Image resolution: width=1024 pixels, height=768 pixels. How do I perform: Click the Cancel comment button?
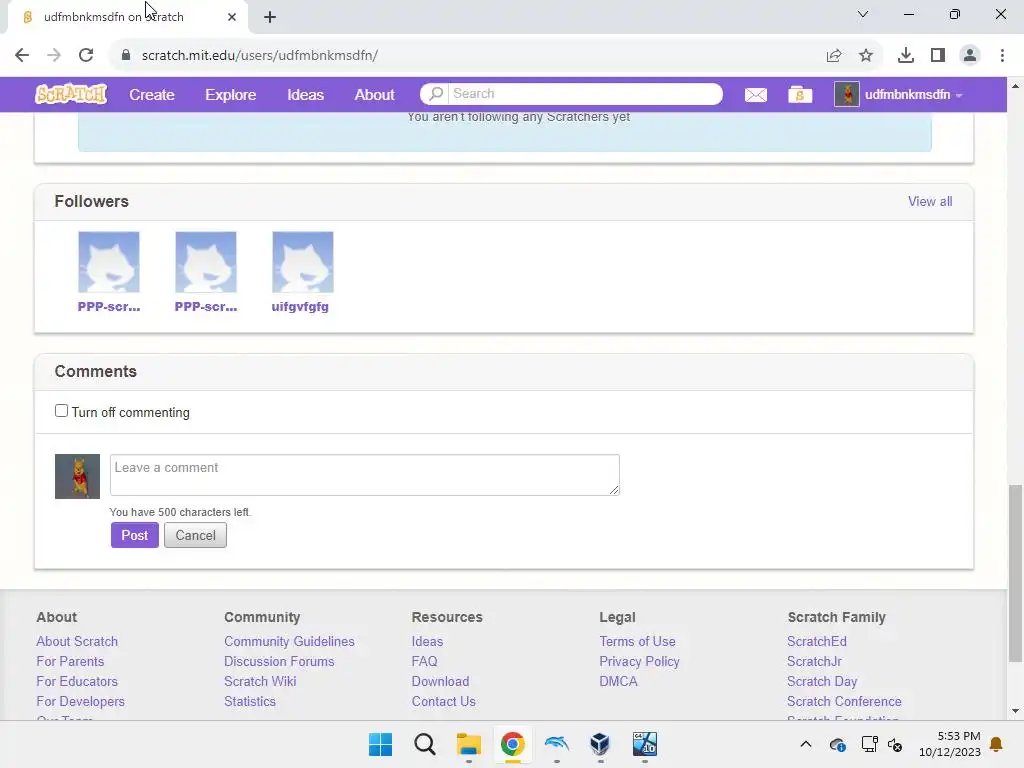[x=195, y=536]
